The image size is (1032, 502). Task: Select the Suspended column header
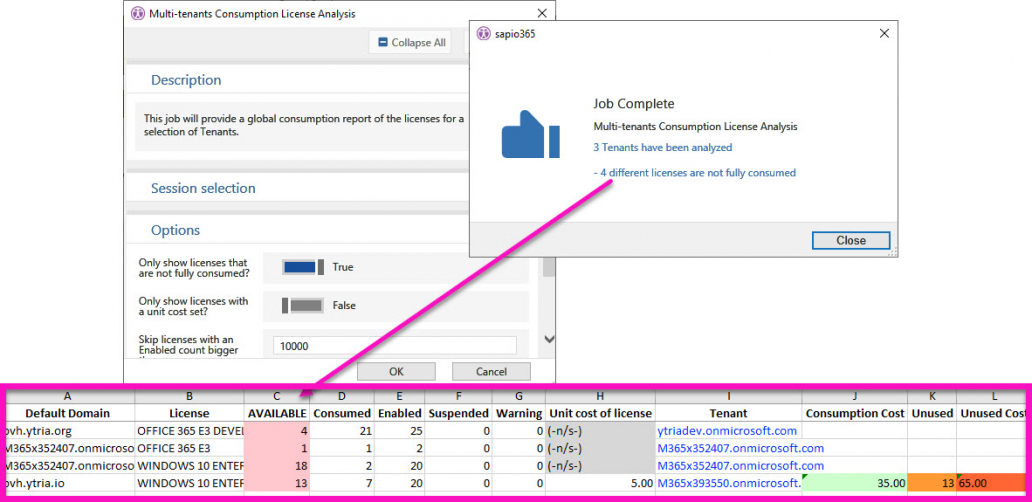[459, 413]
